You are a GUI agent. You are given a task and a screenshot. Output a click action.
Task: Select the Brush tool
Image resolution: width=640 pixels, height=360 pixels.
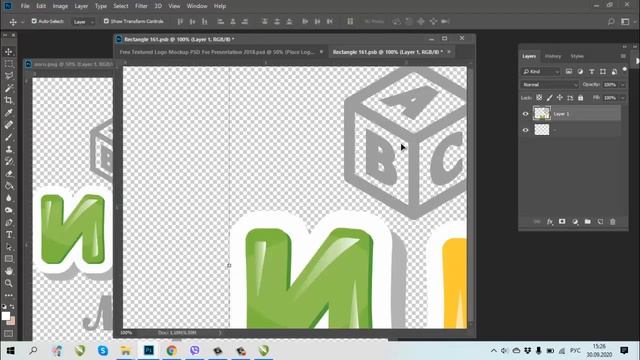[x=9, y=137]
